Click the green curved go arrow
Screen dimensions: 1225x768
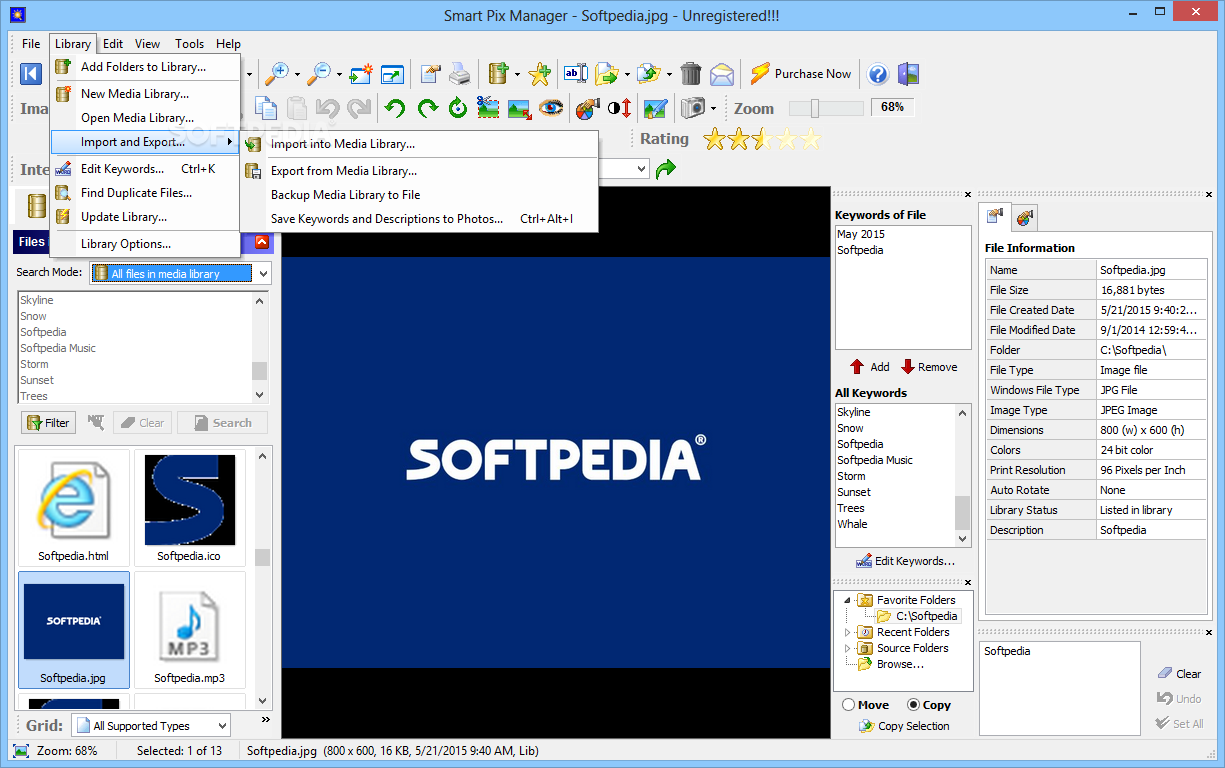(x=666, y=169)
